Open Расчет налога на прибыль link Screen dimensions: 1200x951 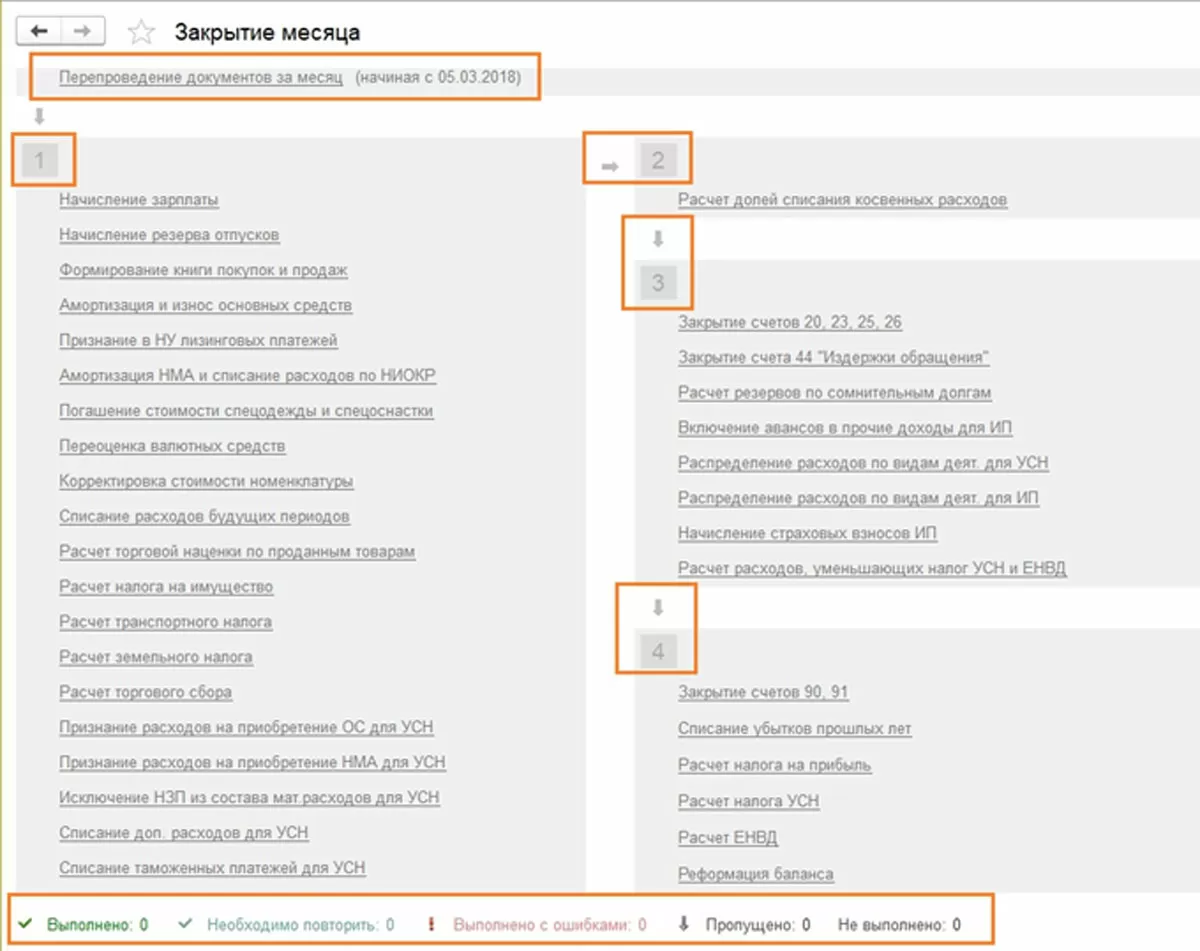(774, 765)
